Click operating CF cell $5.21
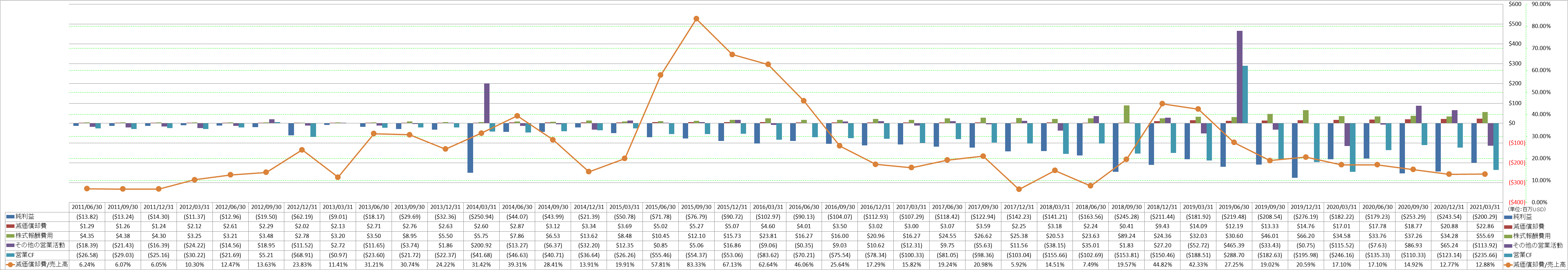 point(266,256)
